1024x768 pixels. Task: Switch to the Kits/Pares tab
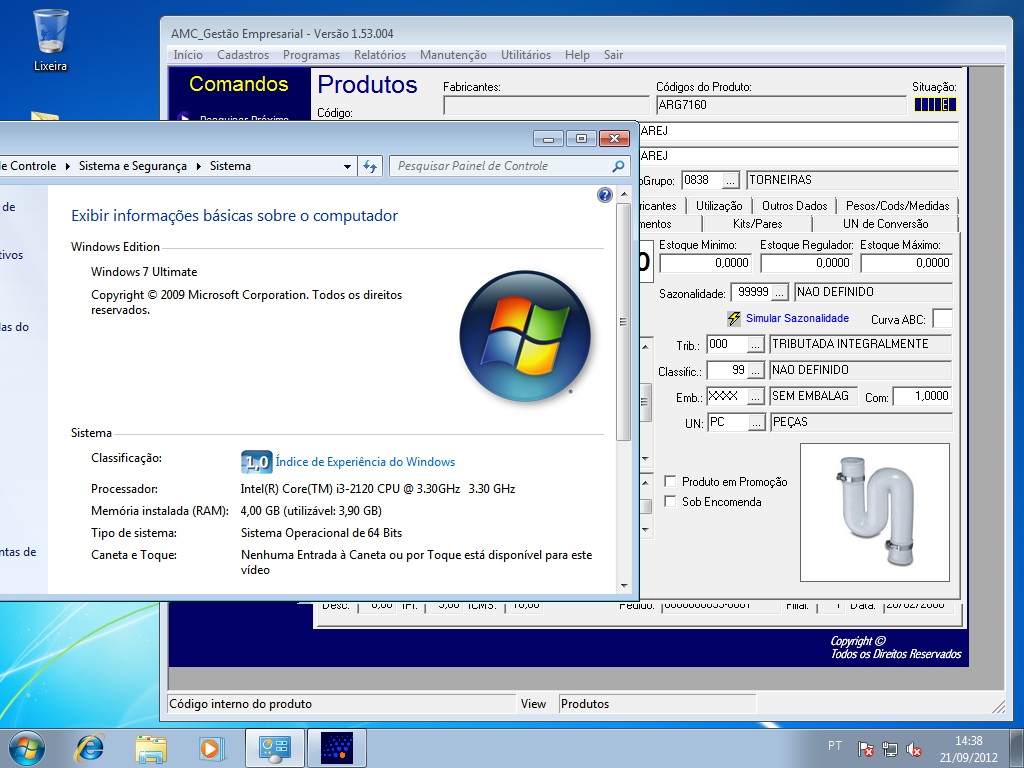[x=758, y=223]
